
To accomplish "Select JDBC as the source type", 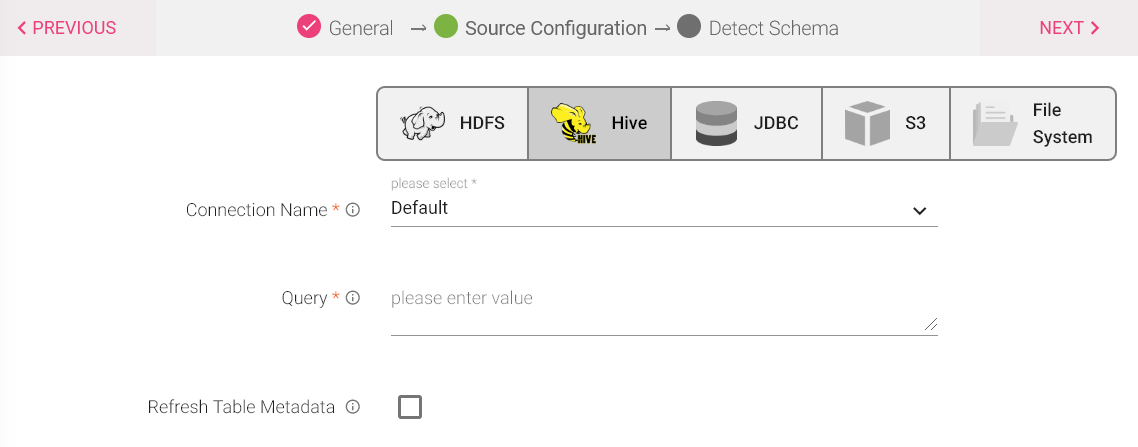I will [747, 123].
